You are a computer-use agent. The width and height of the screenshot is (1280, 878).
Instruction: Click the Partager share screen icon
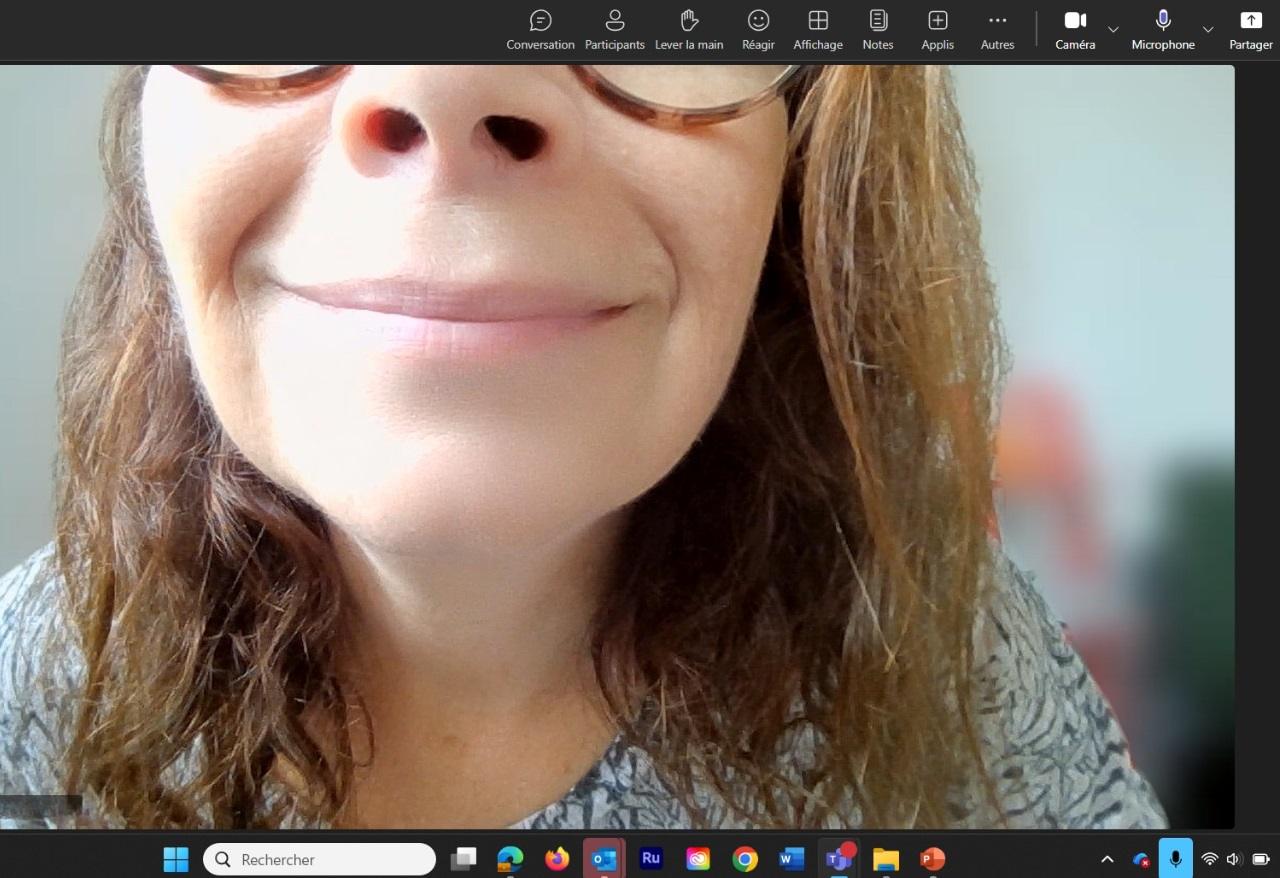click(1250, 30)
